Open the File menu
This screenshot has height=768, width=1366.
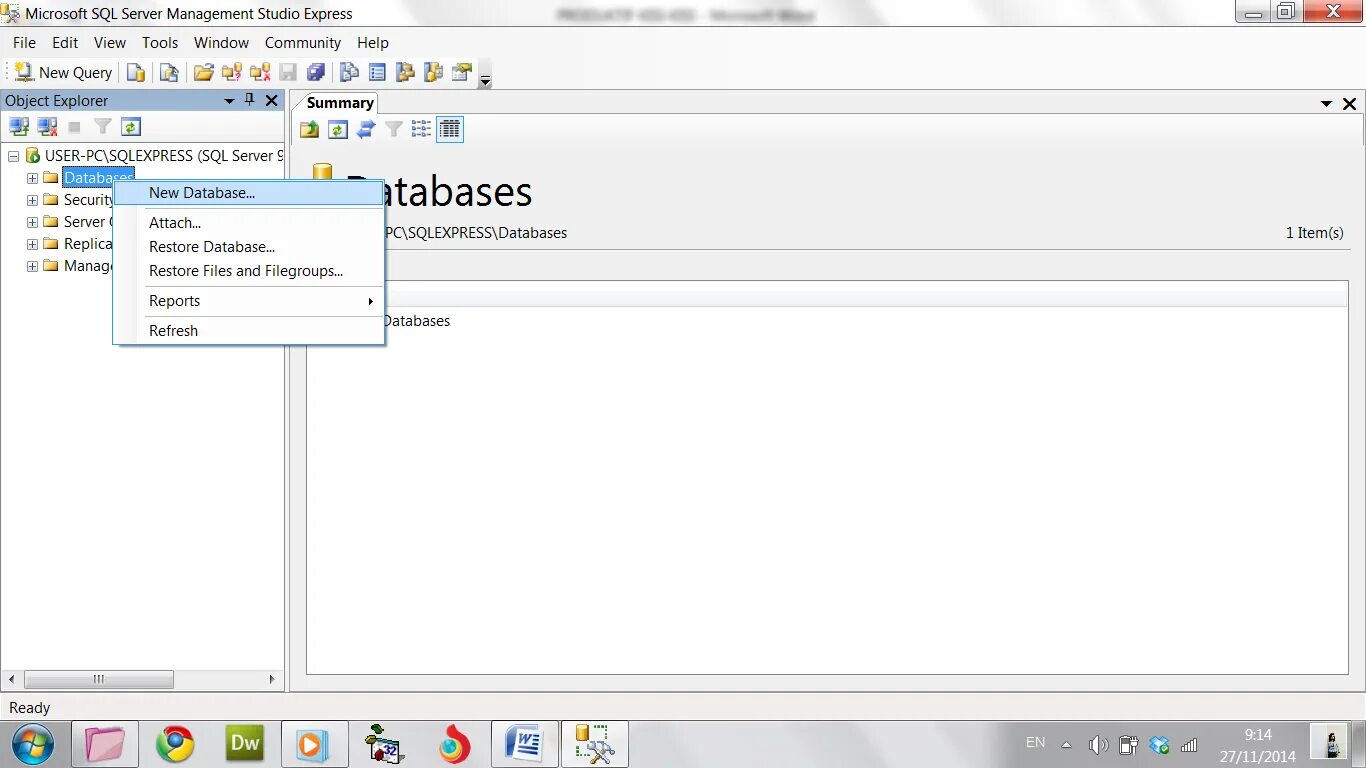24,43
